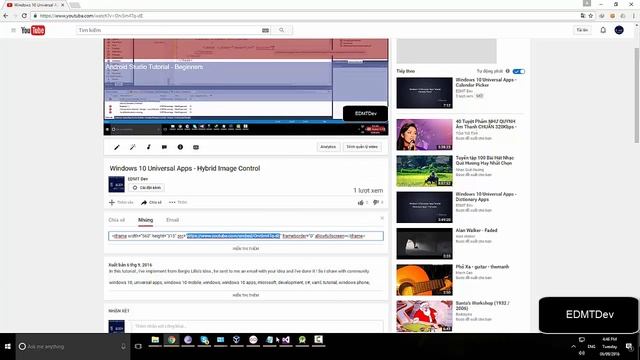This screenshot has width=640, height=360.
Task: Go to the YouTube logo home
Action: click(x=33, y=30)
